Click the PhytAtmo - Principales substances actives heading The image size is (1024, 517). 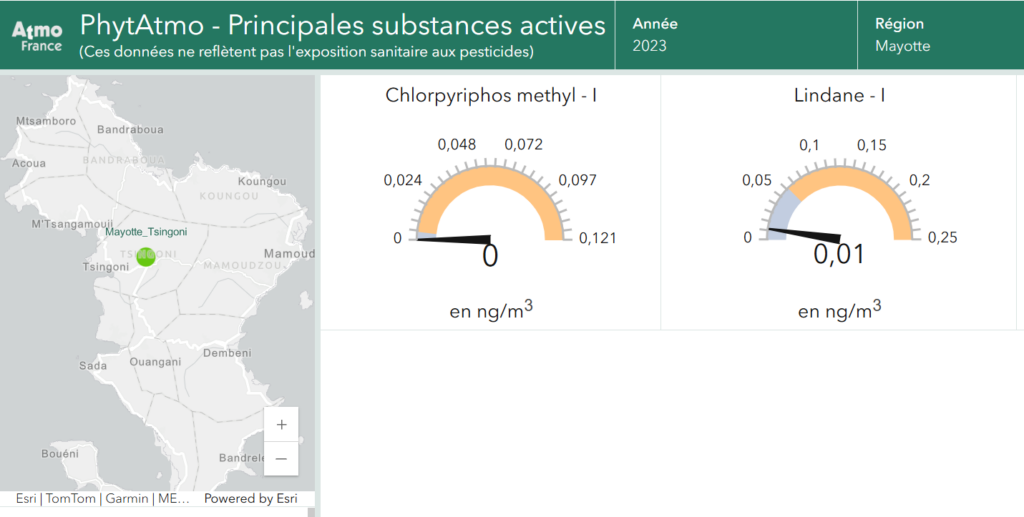click(343, 25)
